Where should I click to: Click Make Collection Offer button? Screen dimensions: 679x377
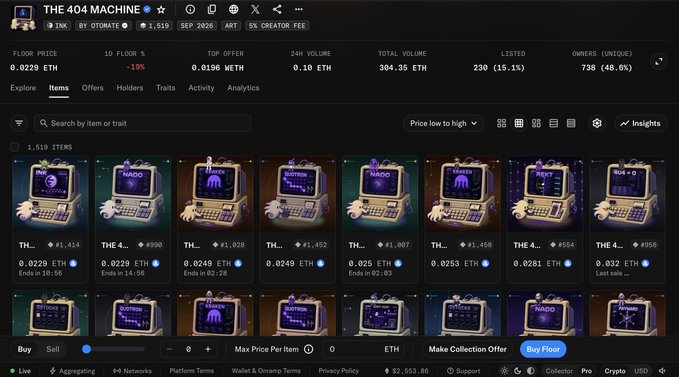click(x=468, y=349)
